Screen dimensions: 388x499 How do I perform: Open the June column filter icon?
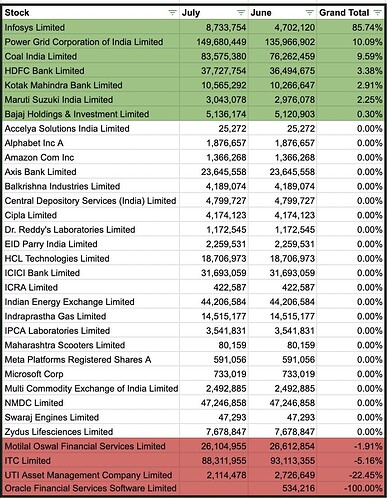click(309, 13)
